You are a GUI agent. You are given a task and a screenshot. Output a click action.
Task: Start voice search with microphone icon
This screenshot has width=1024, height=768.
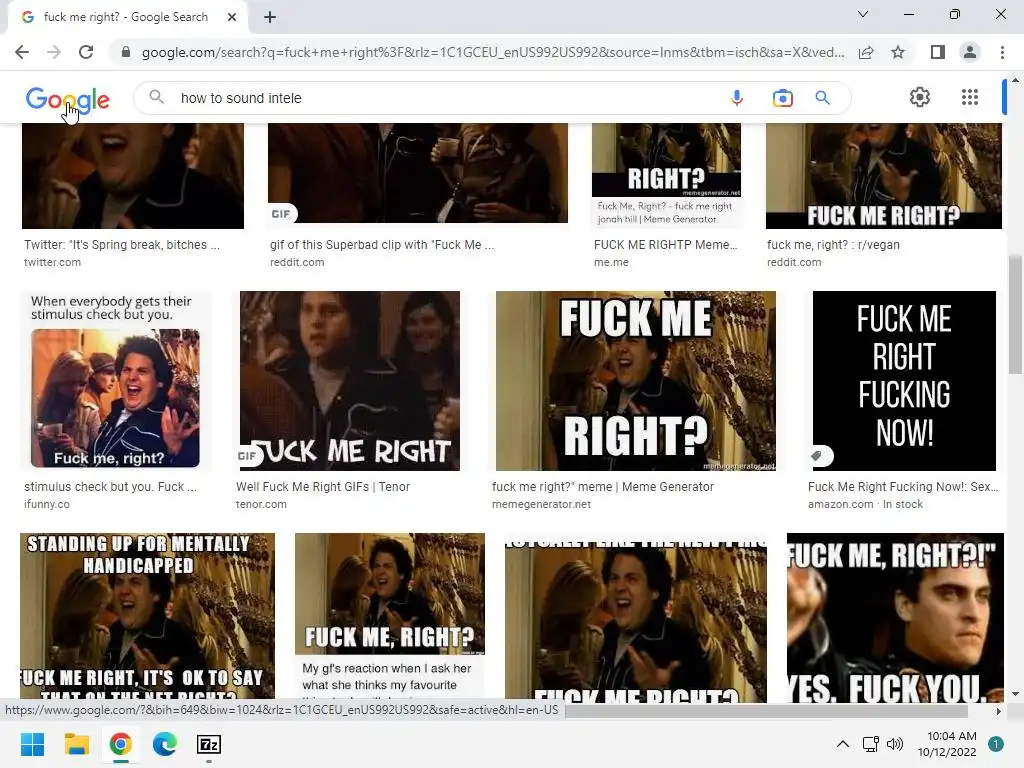[x=737, y=98]
